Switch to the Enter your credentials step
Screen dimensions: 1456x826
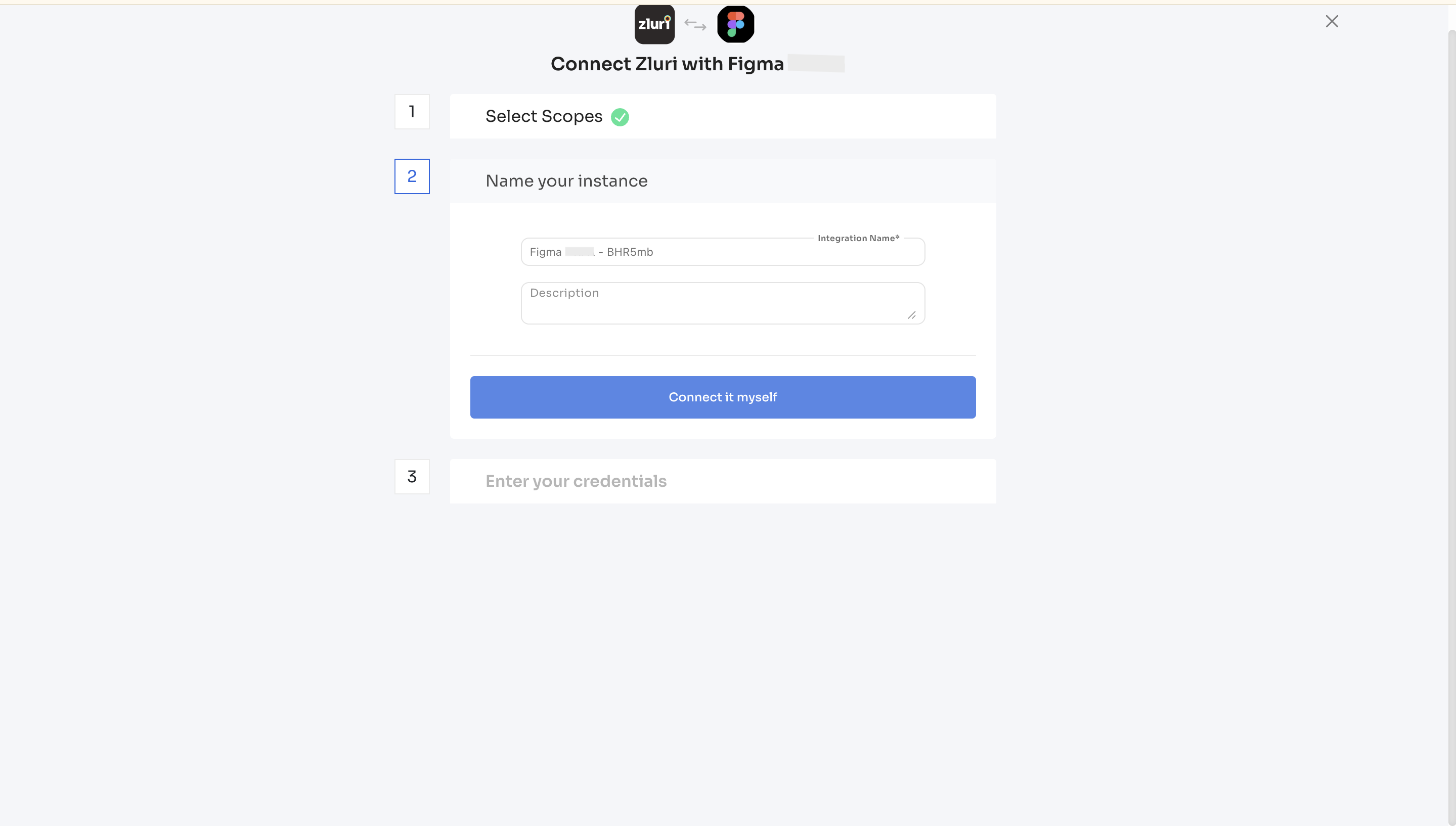click(x=576, y=481)
